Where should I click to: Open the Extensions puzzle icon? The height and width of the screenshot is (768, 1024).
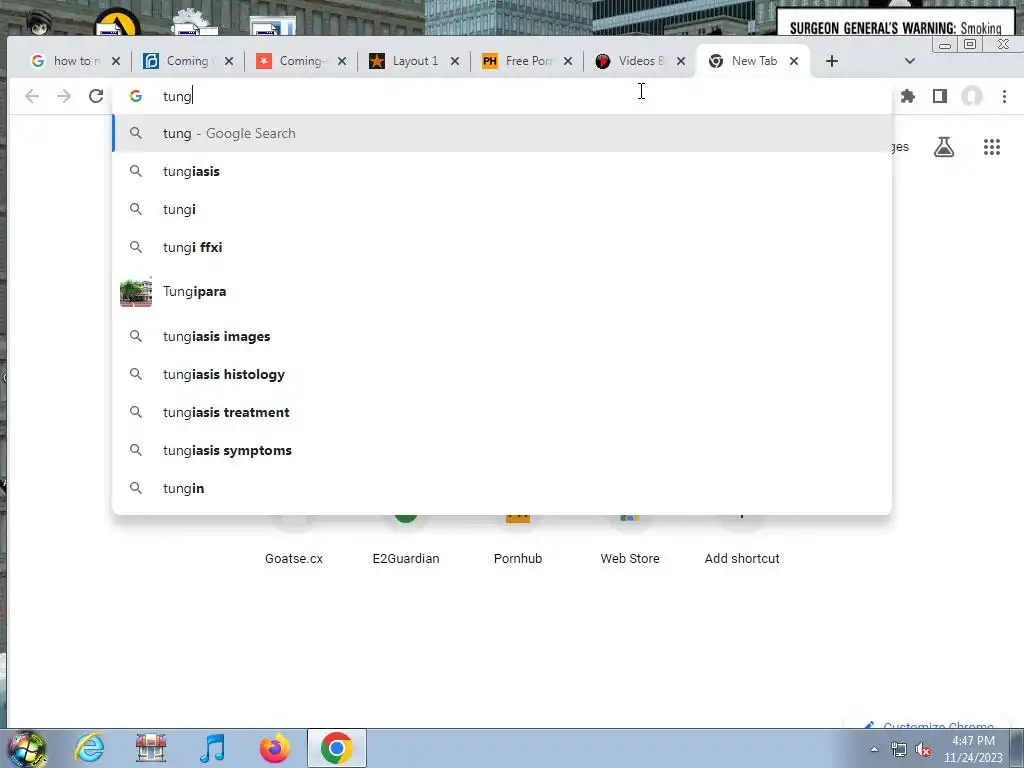(908, 96)
